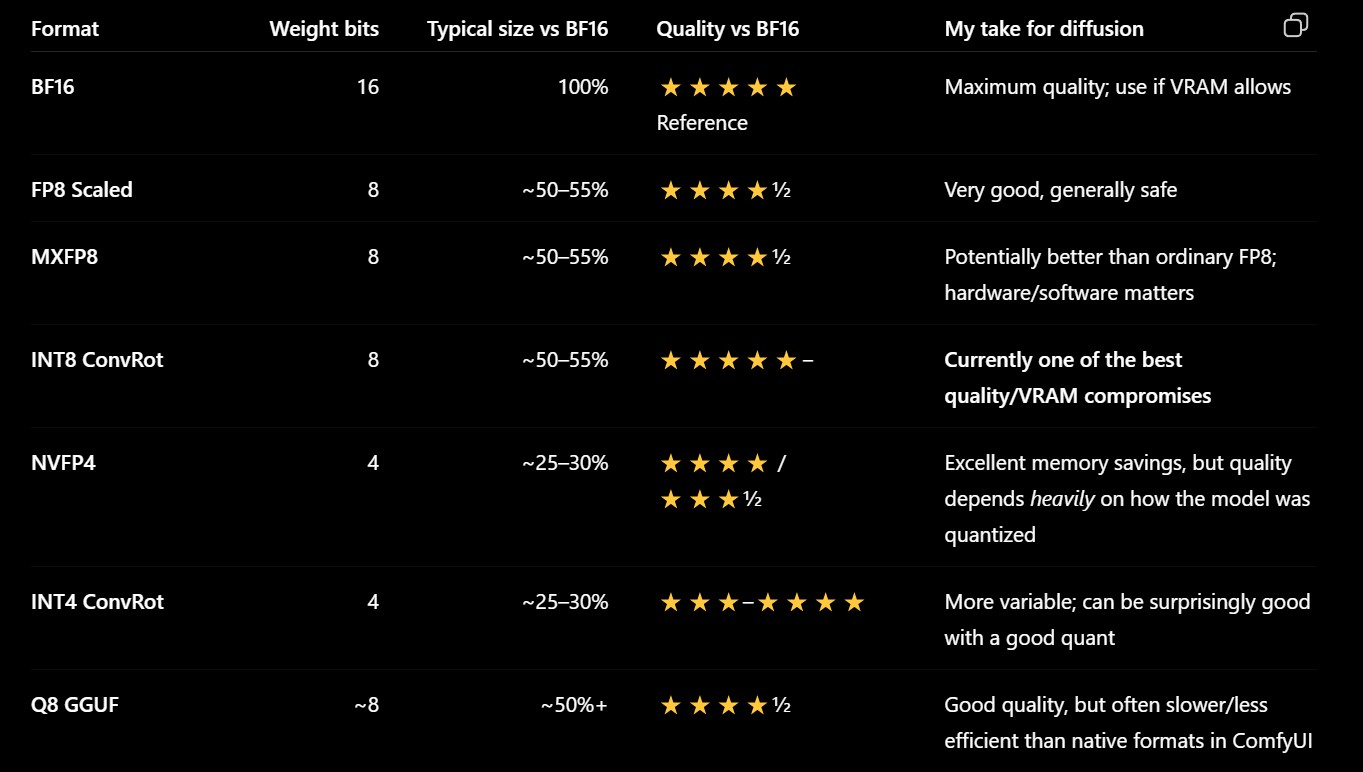Click the Reference label under BF16 stars
Image resolution: width=1363 pixels, height=772 pixels.
pos(702,123)
